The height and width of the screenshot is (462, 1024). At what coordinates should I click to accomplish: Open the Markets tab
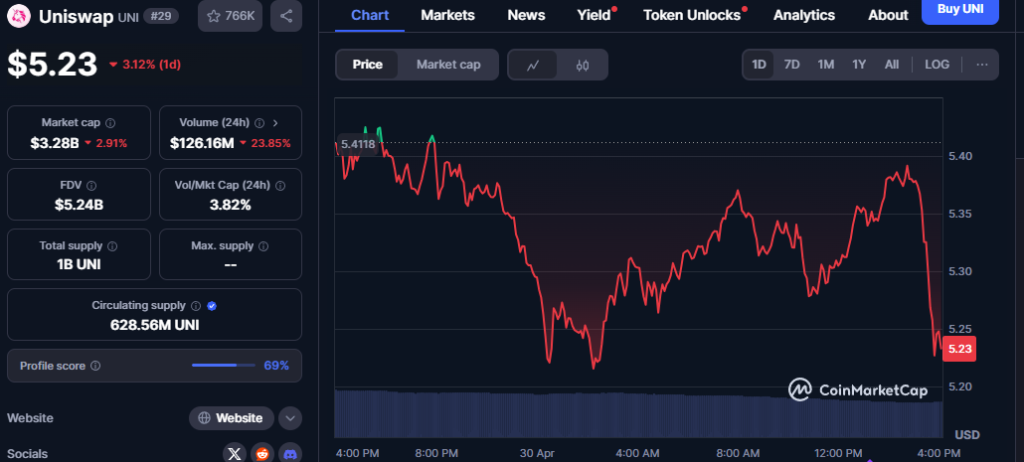tap(448, 15)
